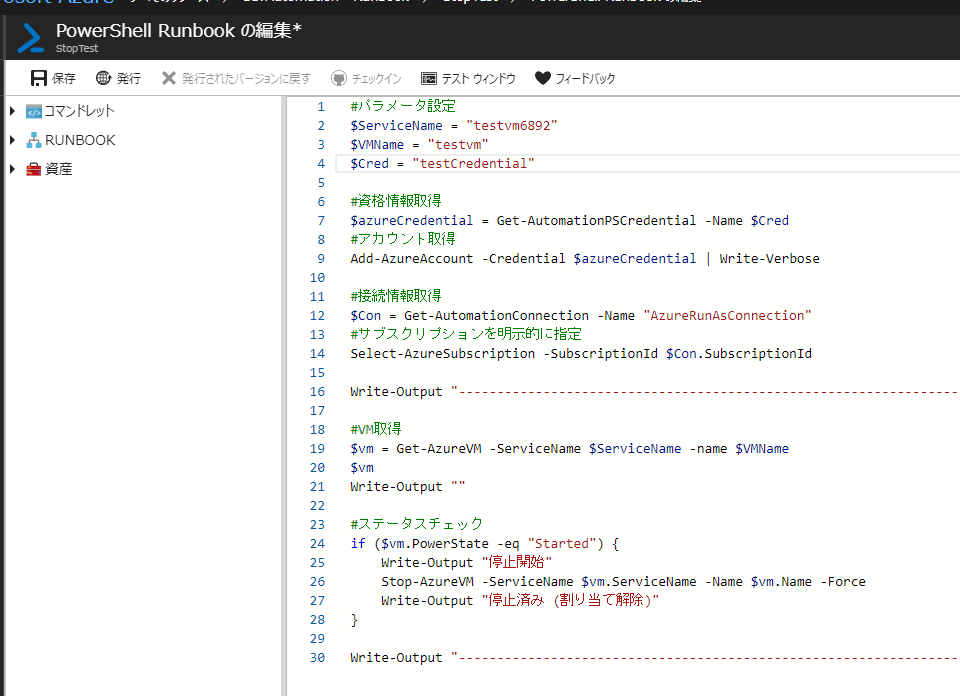
Task: Click Add-AzureAccount on line 9
Action: (411, 258)
